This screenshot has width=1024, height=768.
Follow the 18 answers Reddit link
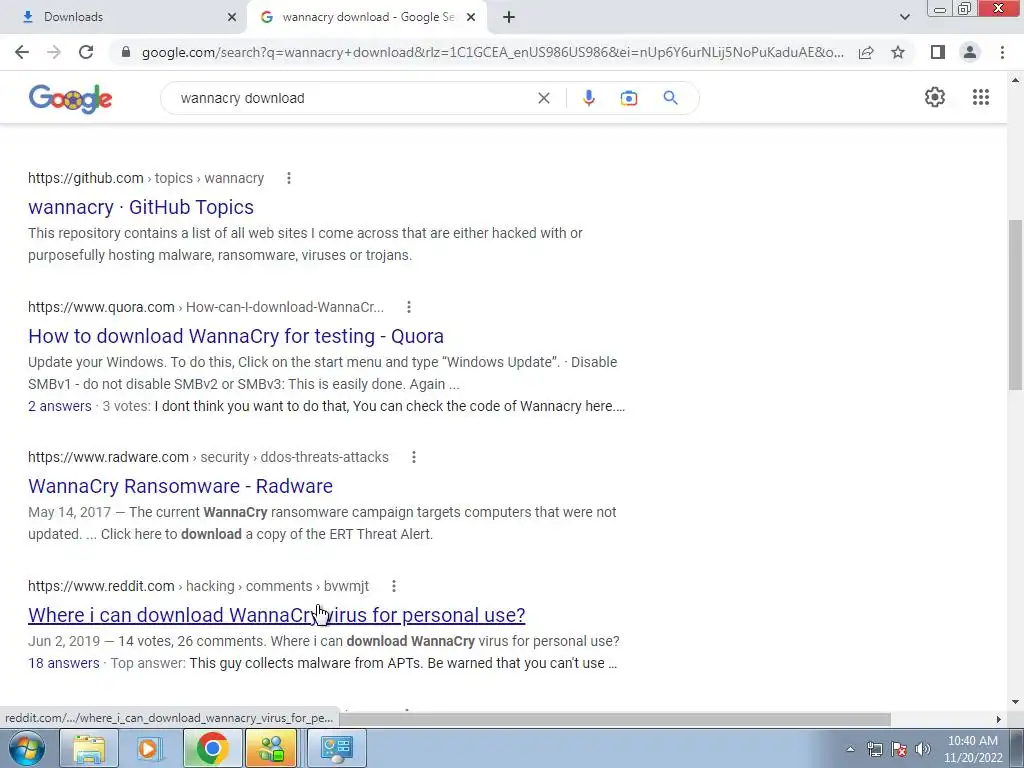(63, 664)
